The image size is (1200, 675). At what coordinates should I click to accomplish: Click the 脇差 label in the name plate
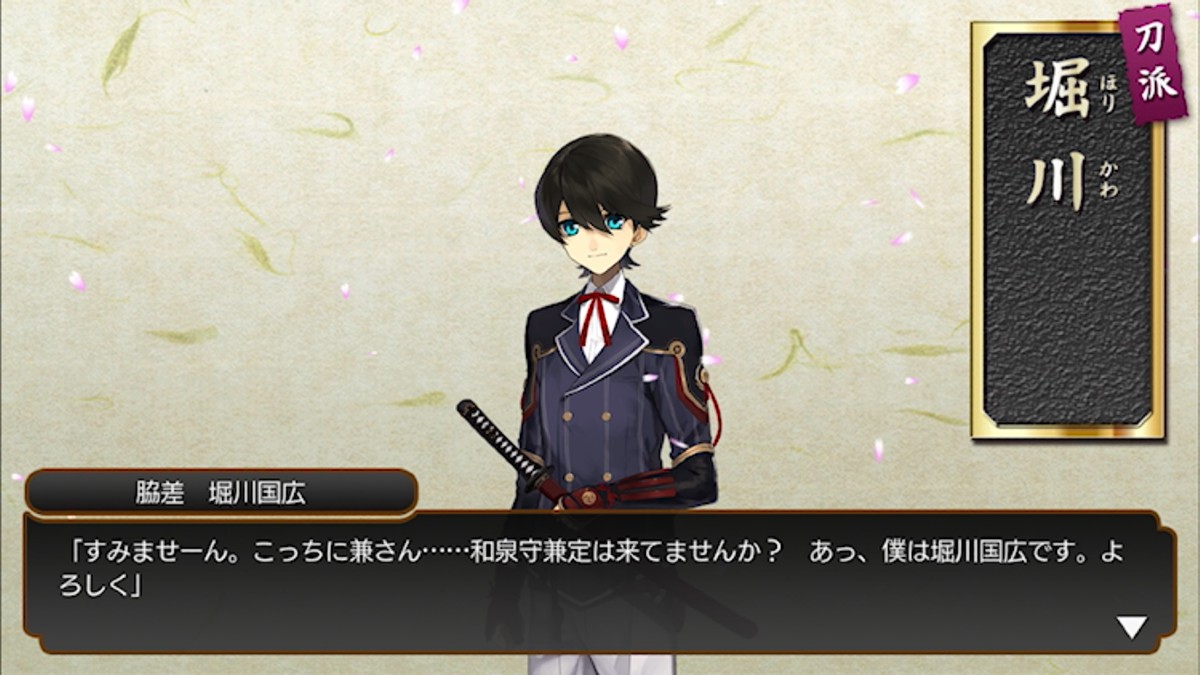click(155, 493)
